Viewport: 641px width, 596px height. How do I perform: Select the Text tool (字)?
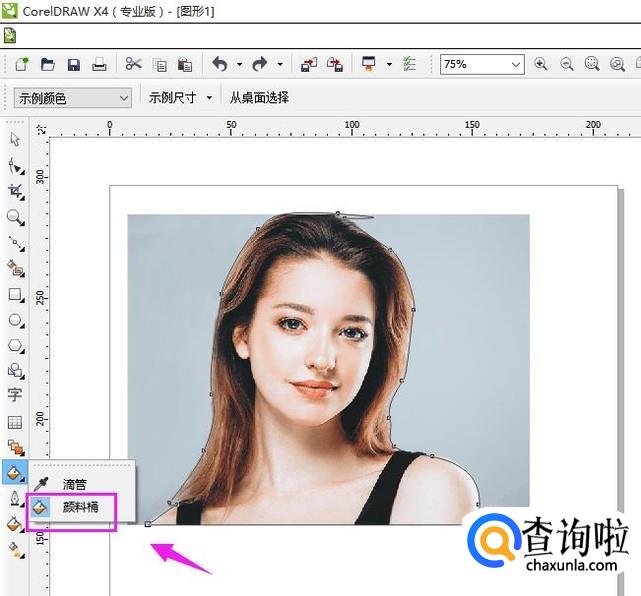pos(15,396)
